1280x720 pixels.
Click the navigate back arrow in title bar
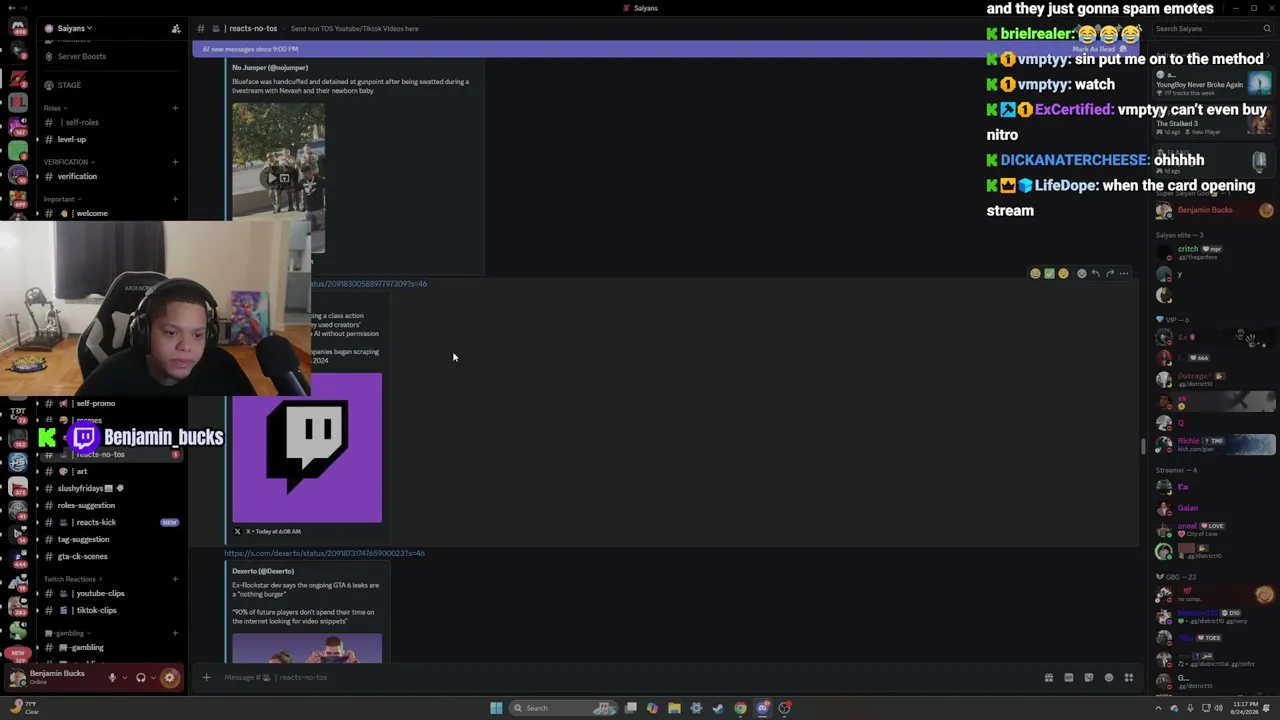[x=11, y=8]
